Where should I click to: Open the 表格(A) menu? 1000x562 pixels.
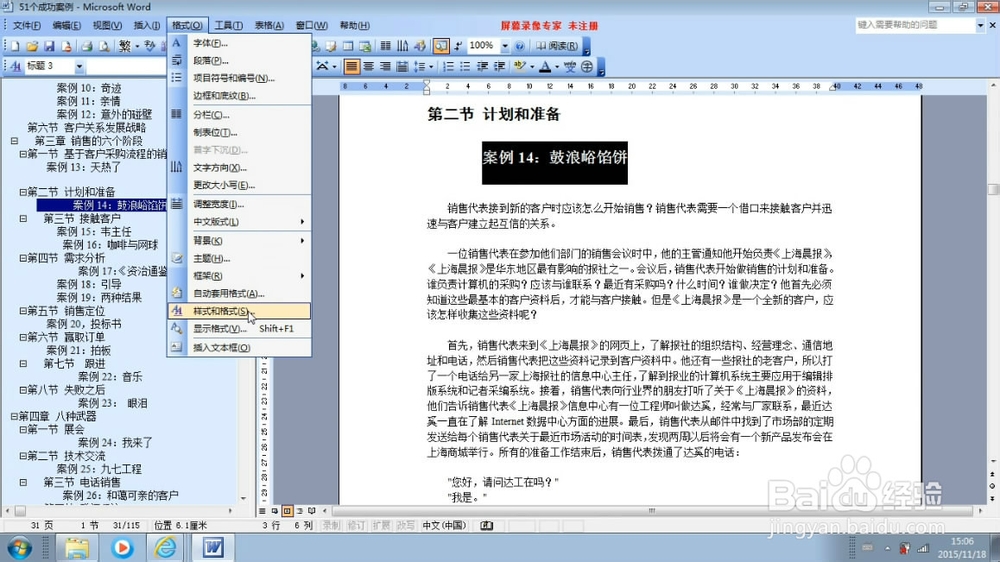pyautogui.click(x=269, y=26)
